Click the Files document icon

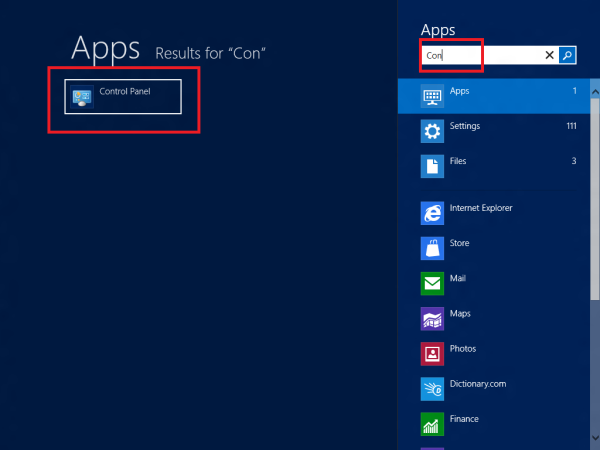[432, 166]
